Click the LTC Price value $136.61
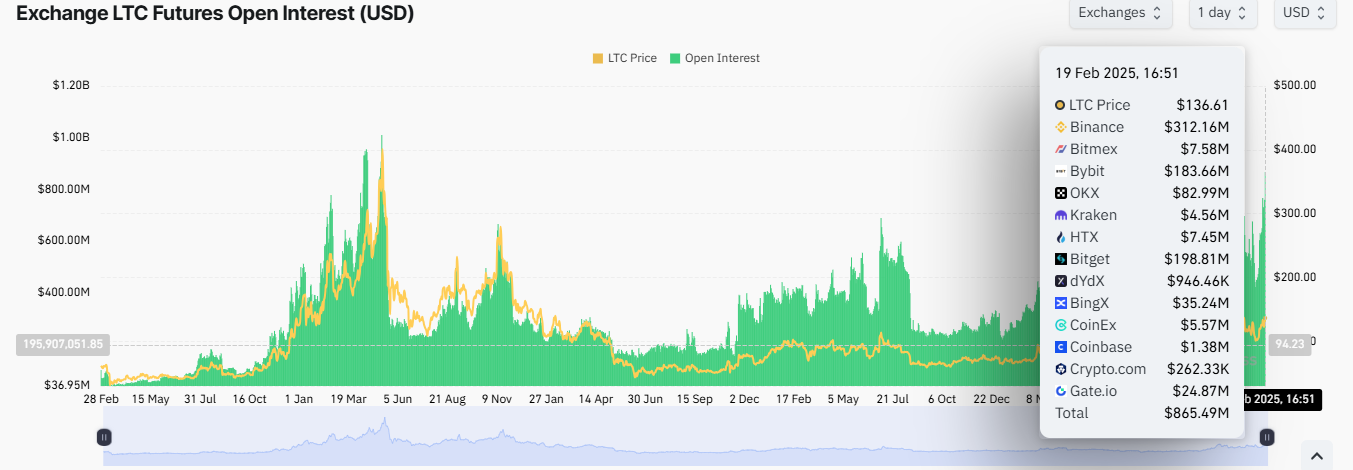 (x=1202, y=105)
